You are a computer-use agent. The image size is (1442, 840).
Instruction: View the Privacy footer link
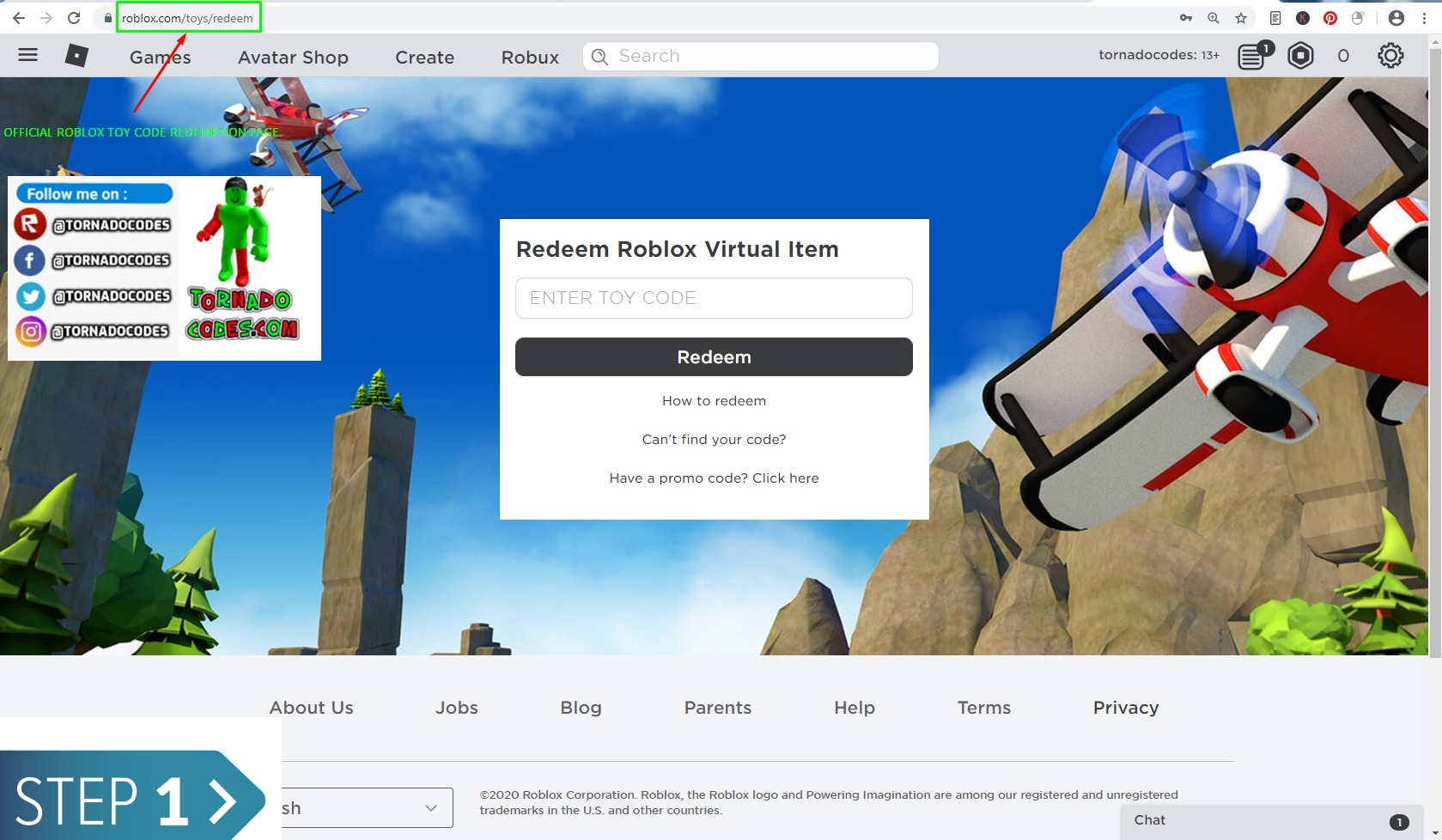[x=1125, y=708]
